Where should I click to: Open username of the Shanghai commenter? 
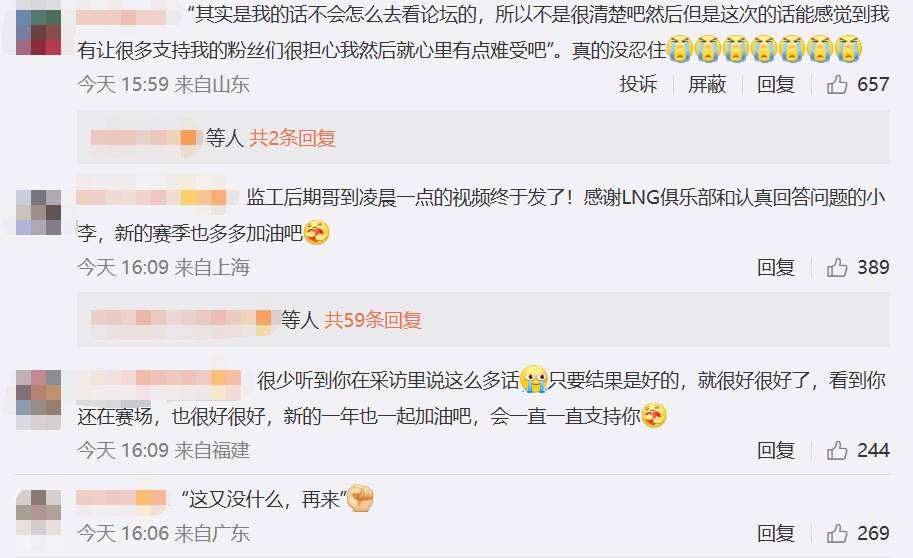(x=151, y=197)
